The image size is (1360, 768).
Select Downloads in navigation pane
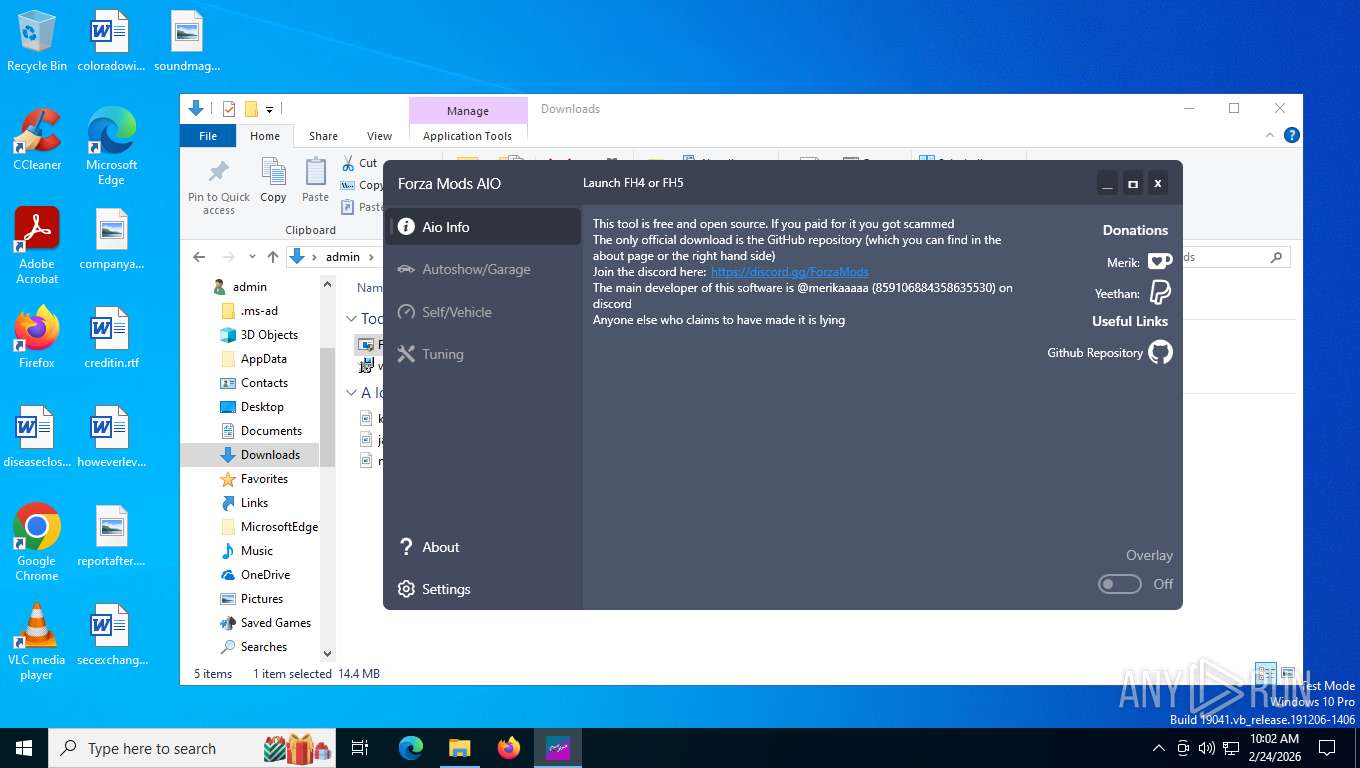coord(270,455)
